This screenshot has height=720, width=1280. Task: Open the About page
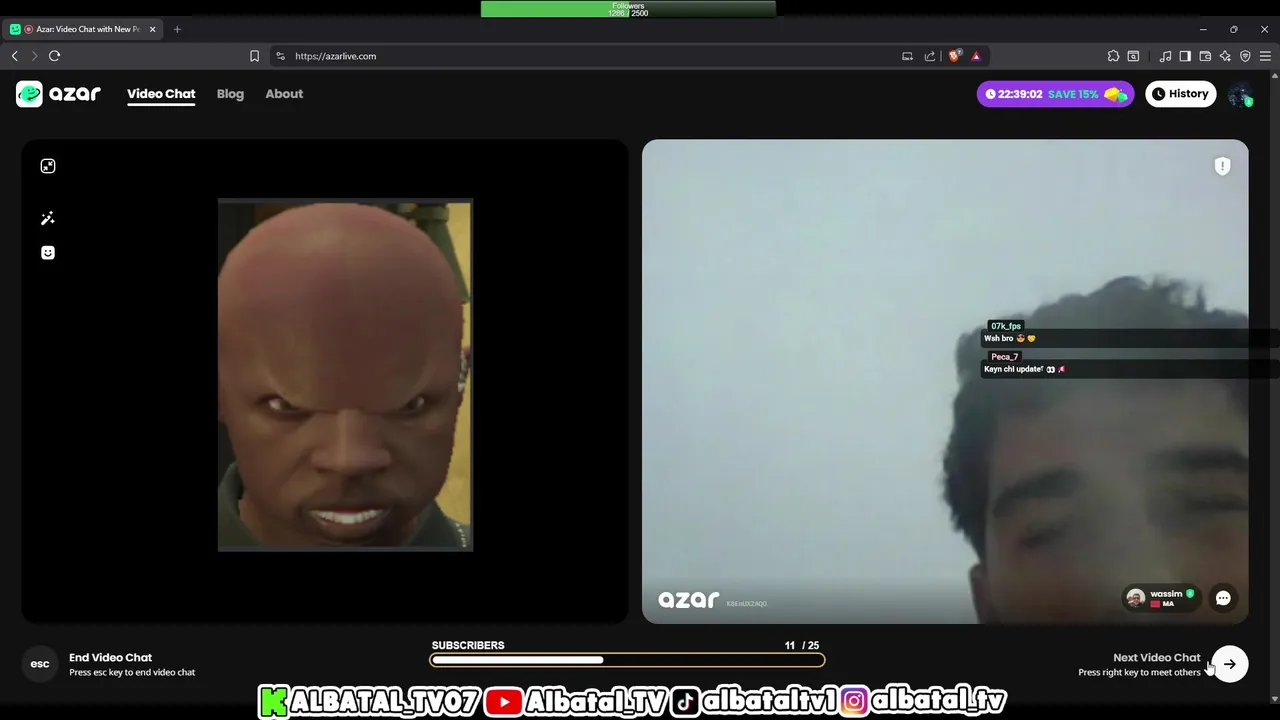[284, 94]
